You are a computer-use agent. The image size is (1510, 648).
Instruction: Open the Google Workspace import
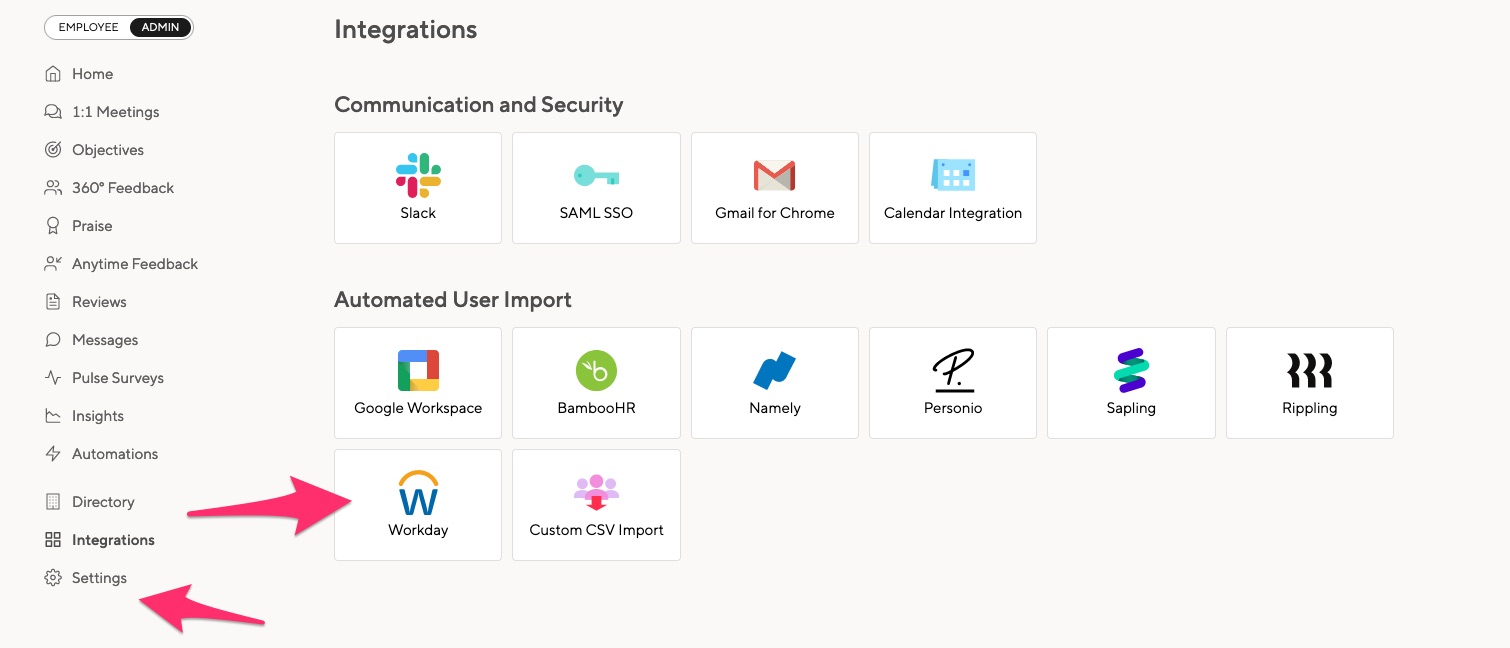pyautogui.click(x=417, y=382)
